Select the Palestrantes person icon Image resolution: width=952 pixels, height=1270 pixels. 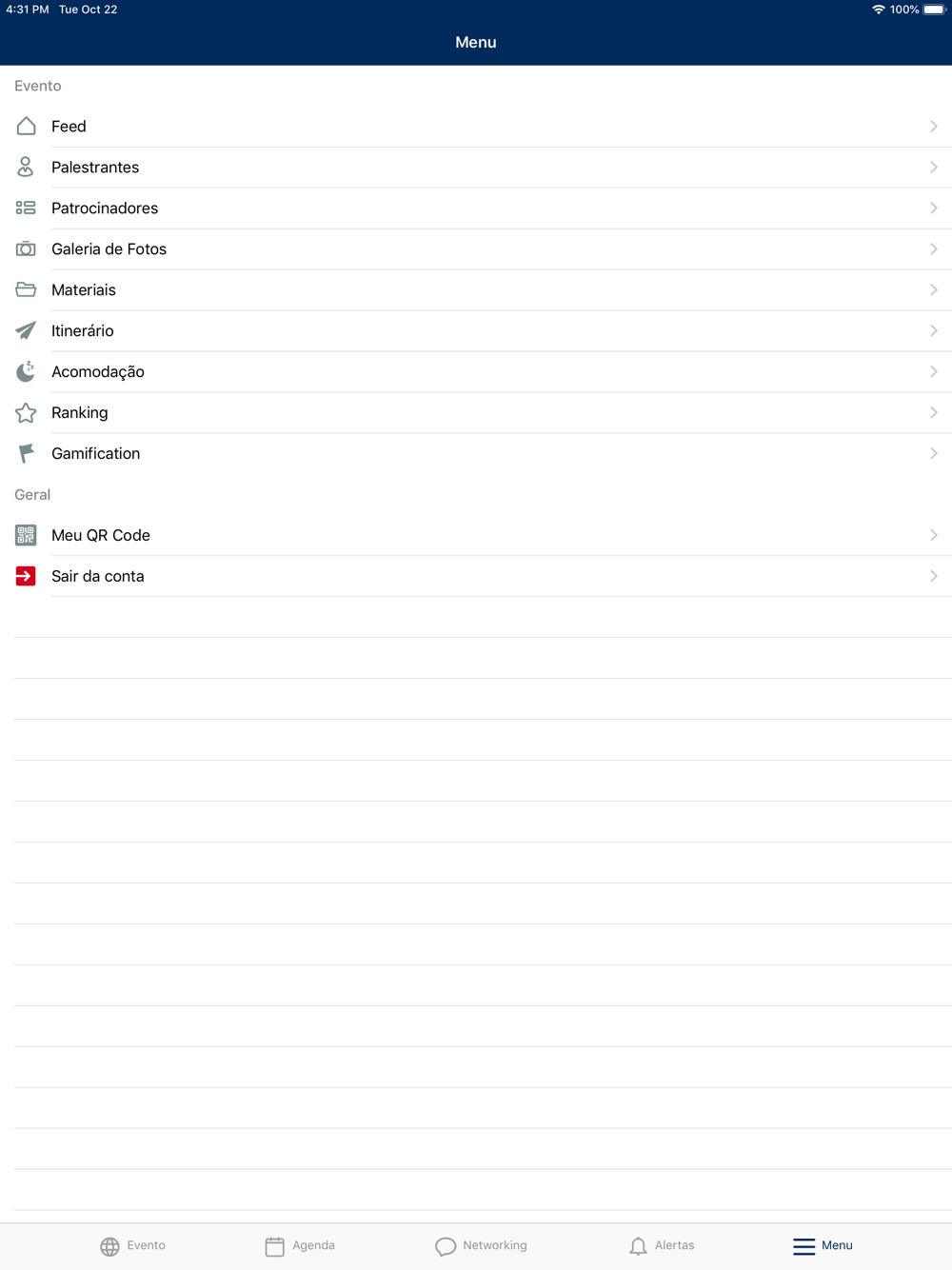(x=26, y=167)
